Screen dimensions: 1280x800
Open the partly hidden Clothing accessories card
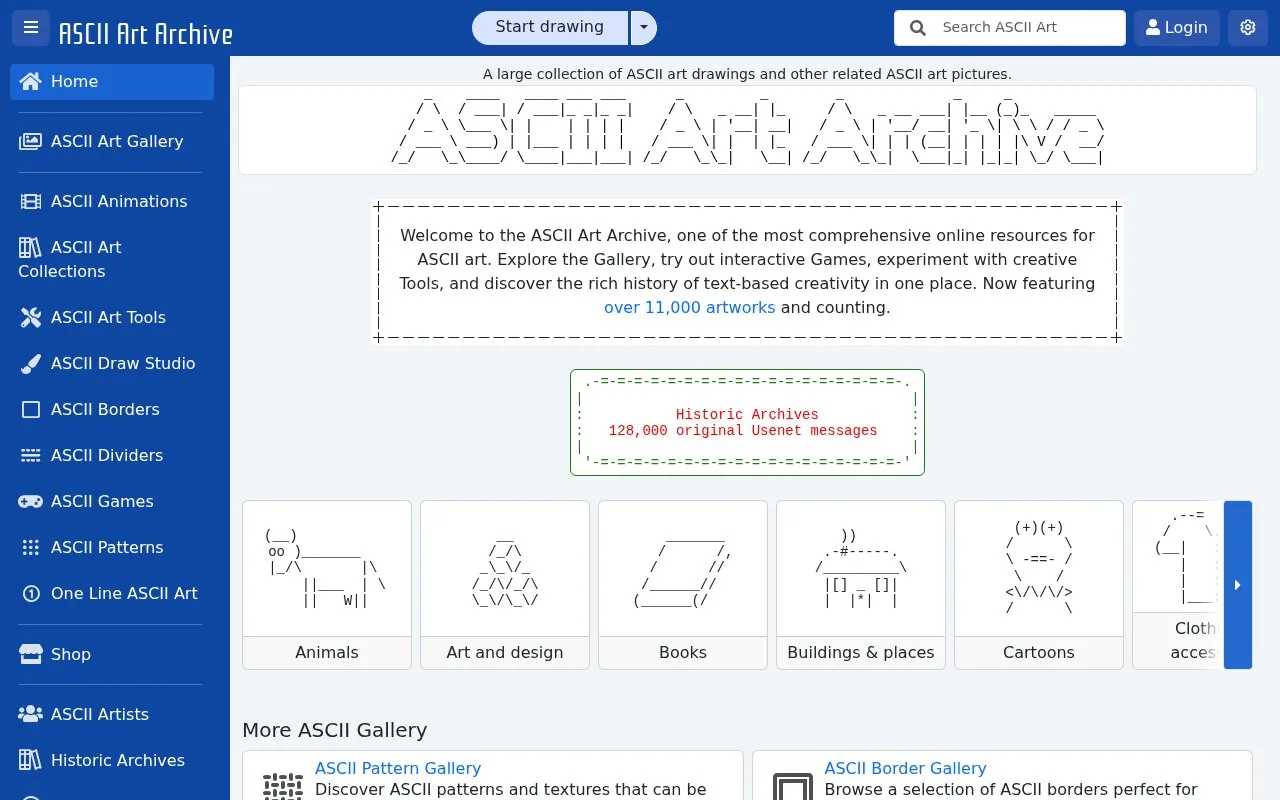point(1177,585)
